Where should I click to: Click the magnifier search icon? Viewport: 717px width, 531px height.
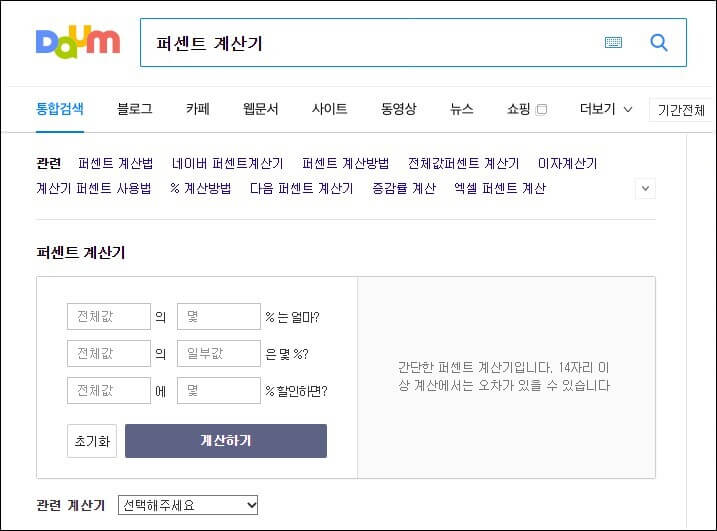coord(659,43)
